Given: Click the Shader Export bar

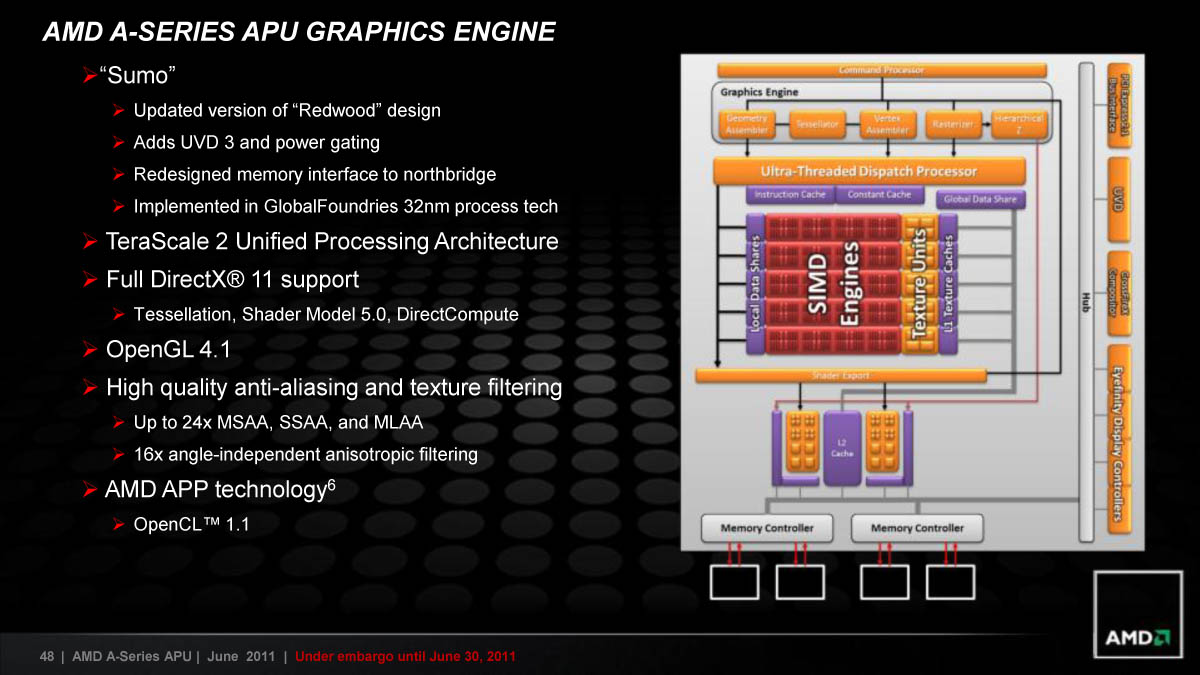Looking at the screenshot, I should click(840, 376).
